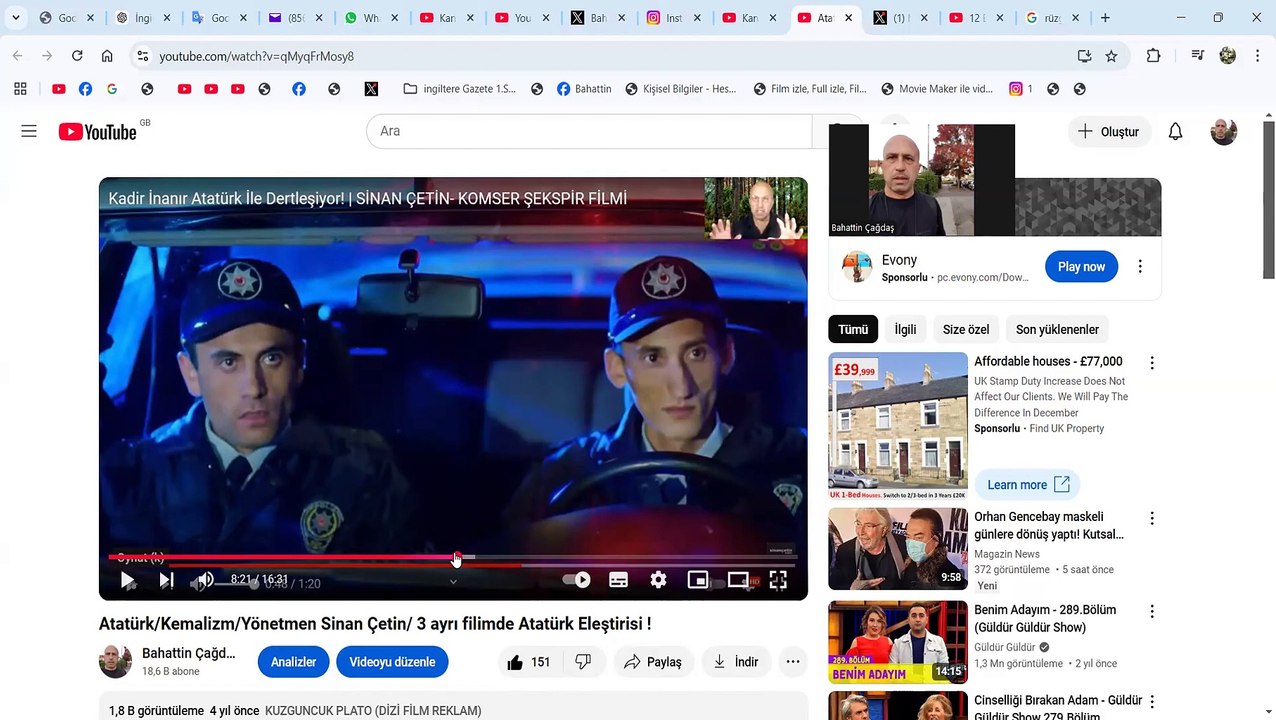Skip to the next video

[x=166, y=580]
